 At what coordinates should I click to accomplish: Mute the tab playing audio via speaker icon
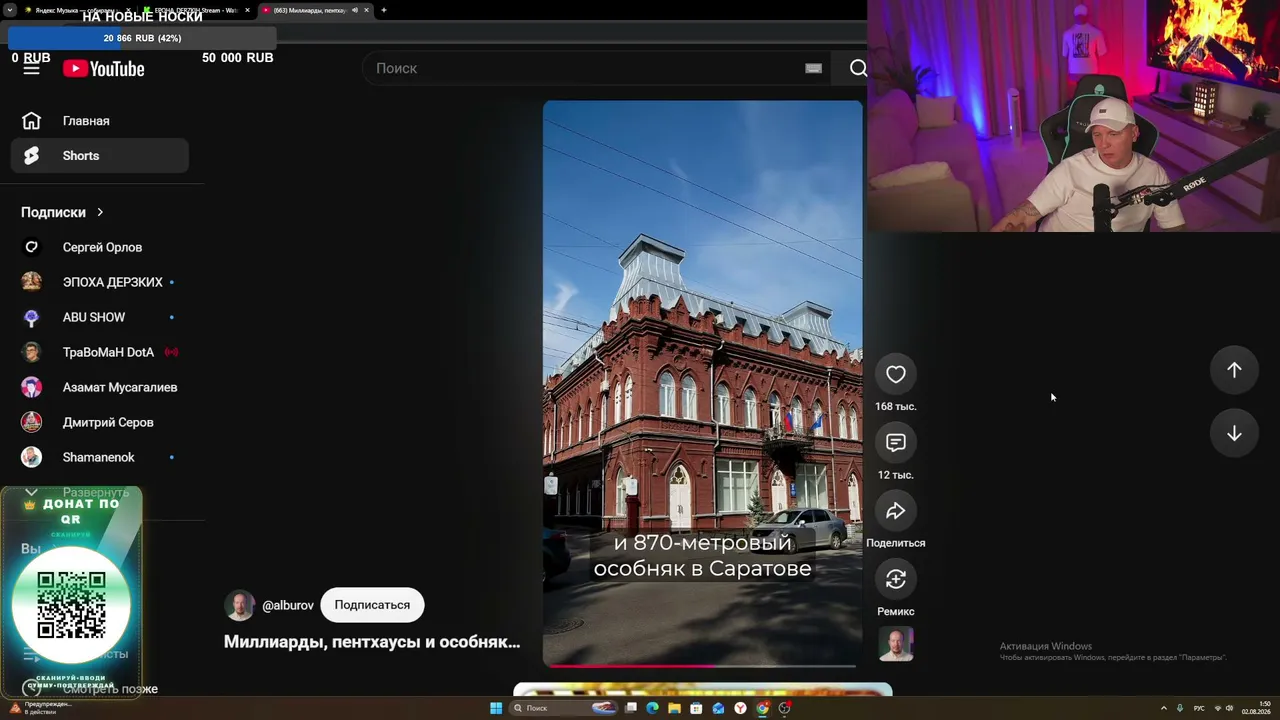tap(354, 10)
